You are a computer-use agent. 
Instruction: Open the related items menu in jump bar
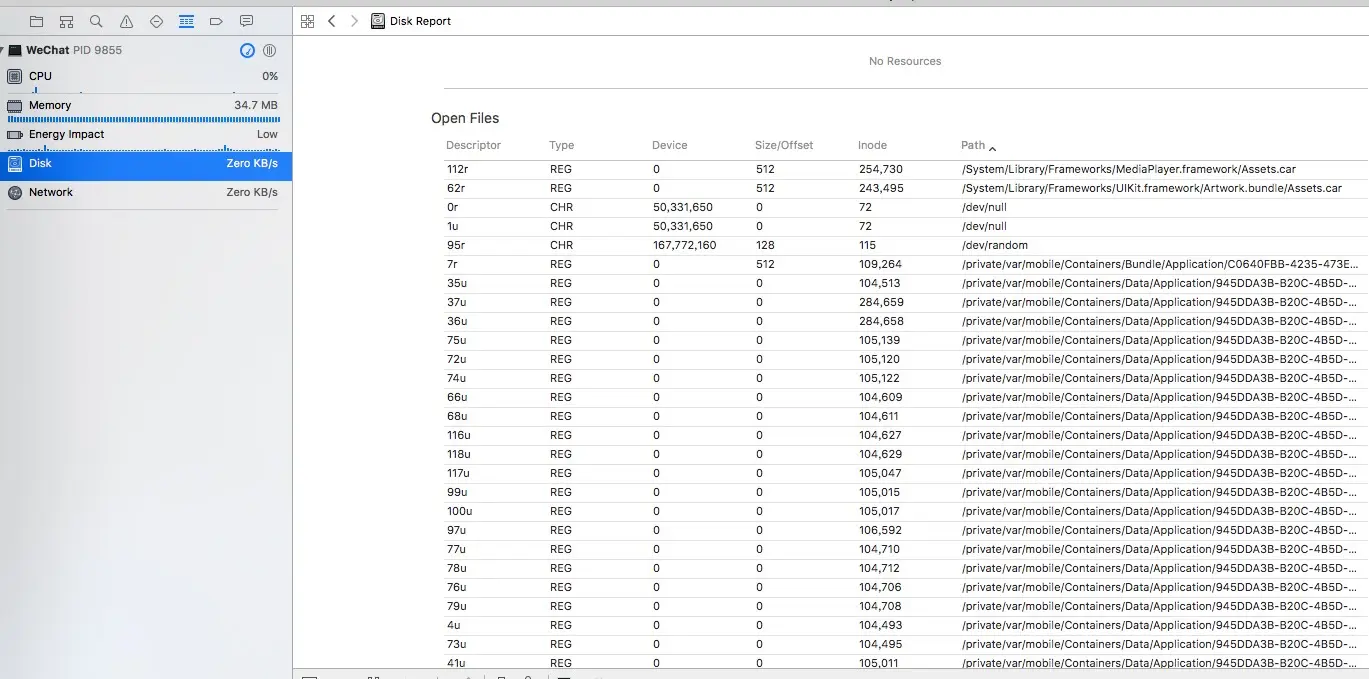(307, 20)
